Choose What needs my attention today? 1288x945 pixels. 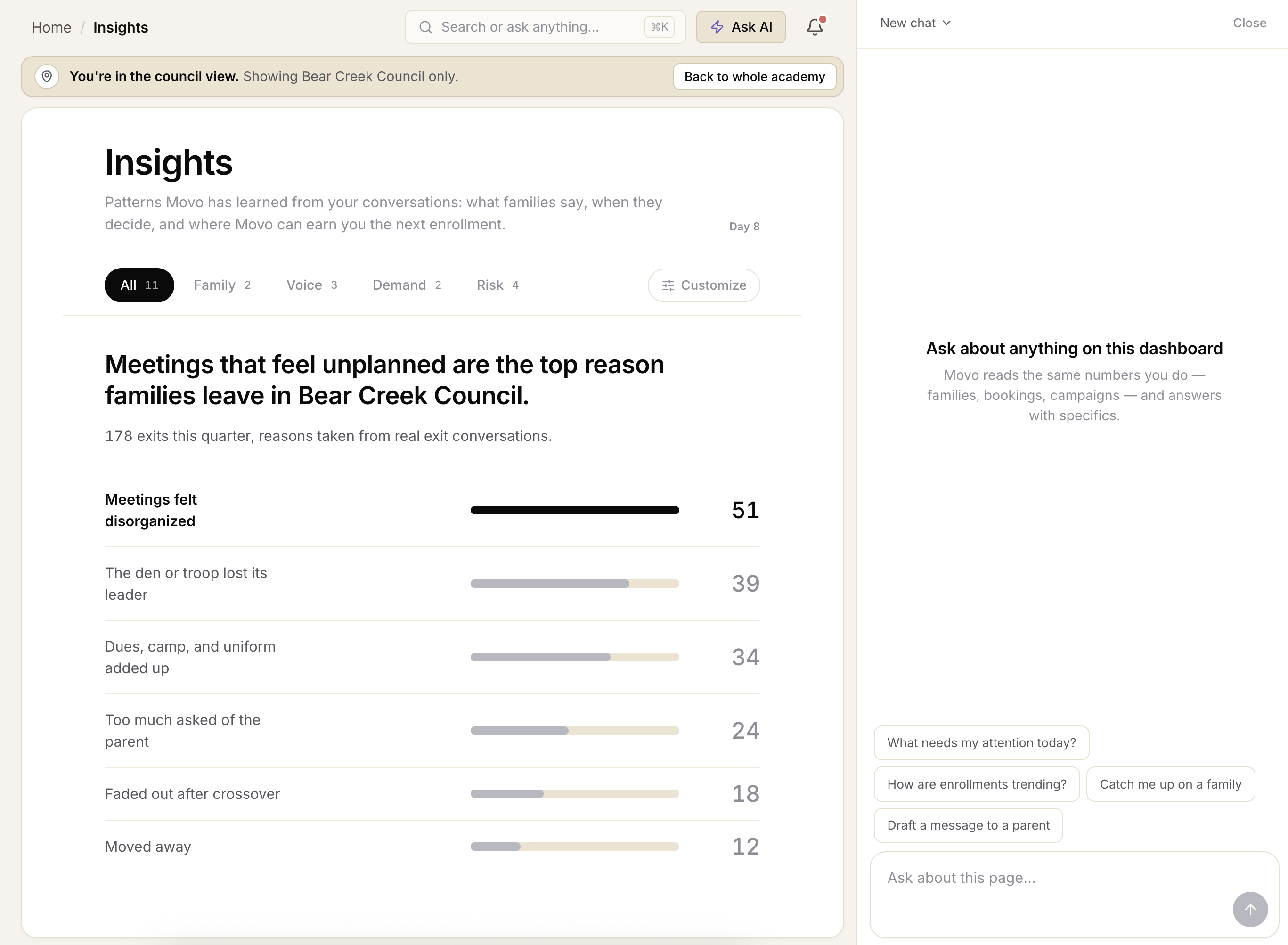[x=981, y=742]
